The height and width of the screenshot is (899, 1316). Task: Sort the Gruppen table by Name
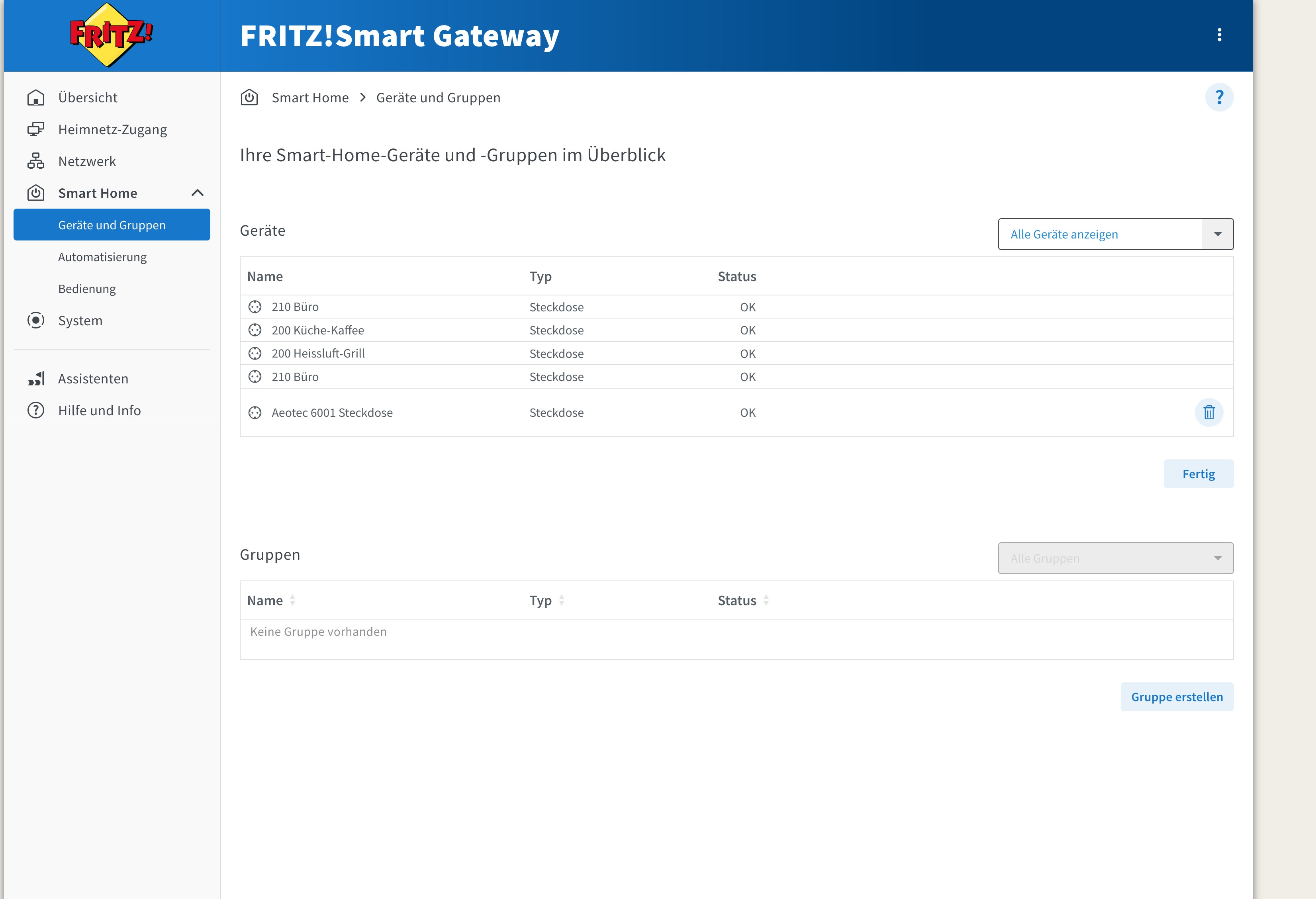coord(292,600)
